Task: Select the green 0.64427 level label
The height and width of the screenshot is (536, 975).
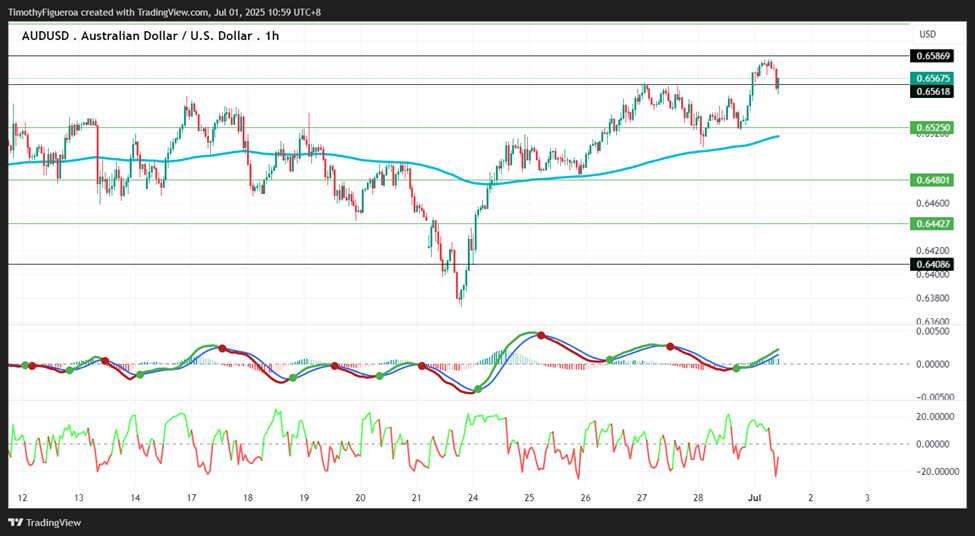Action: tap(931, 223)
